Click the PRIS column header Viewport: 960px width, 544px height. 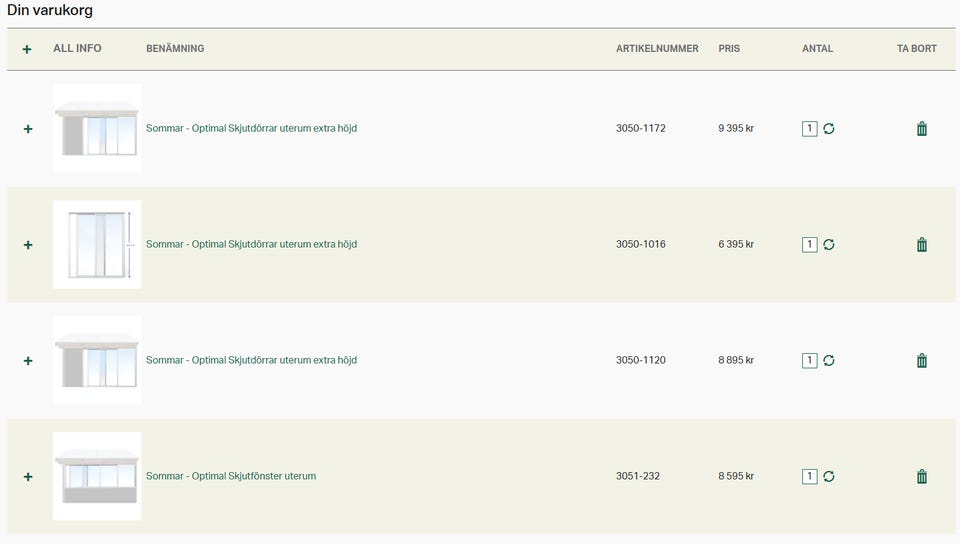729,48
